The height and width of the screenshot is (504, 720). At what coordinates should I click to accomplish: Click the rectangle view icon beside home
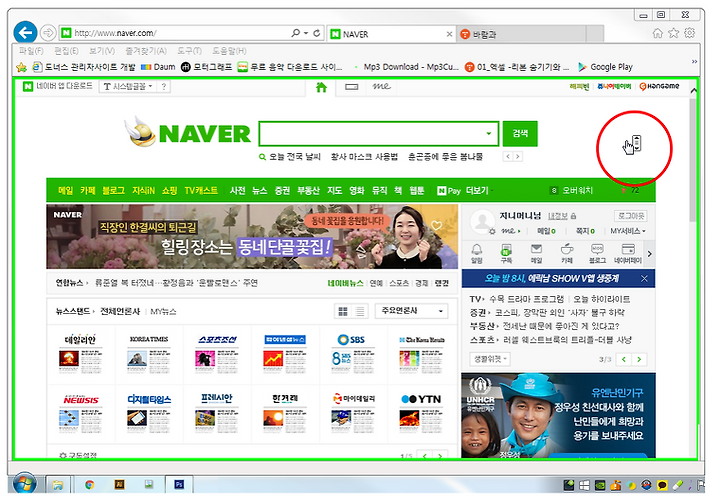coord(351,87)
